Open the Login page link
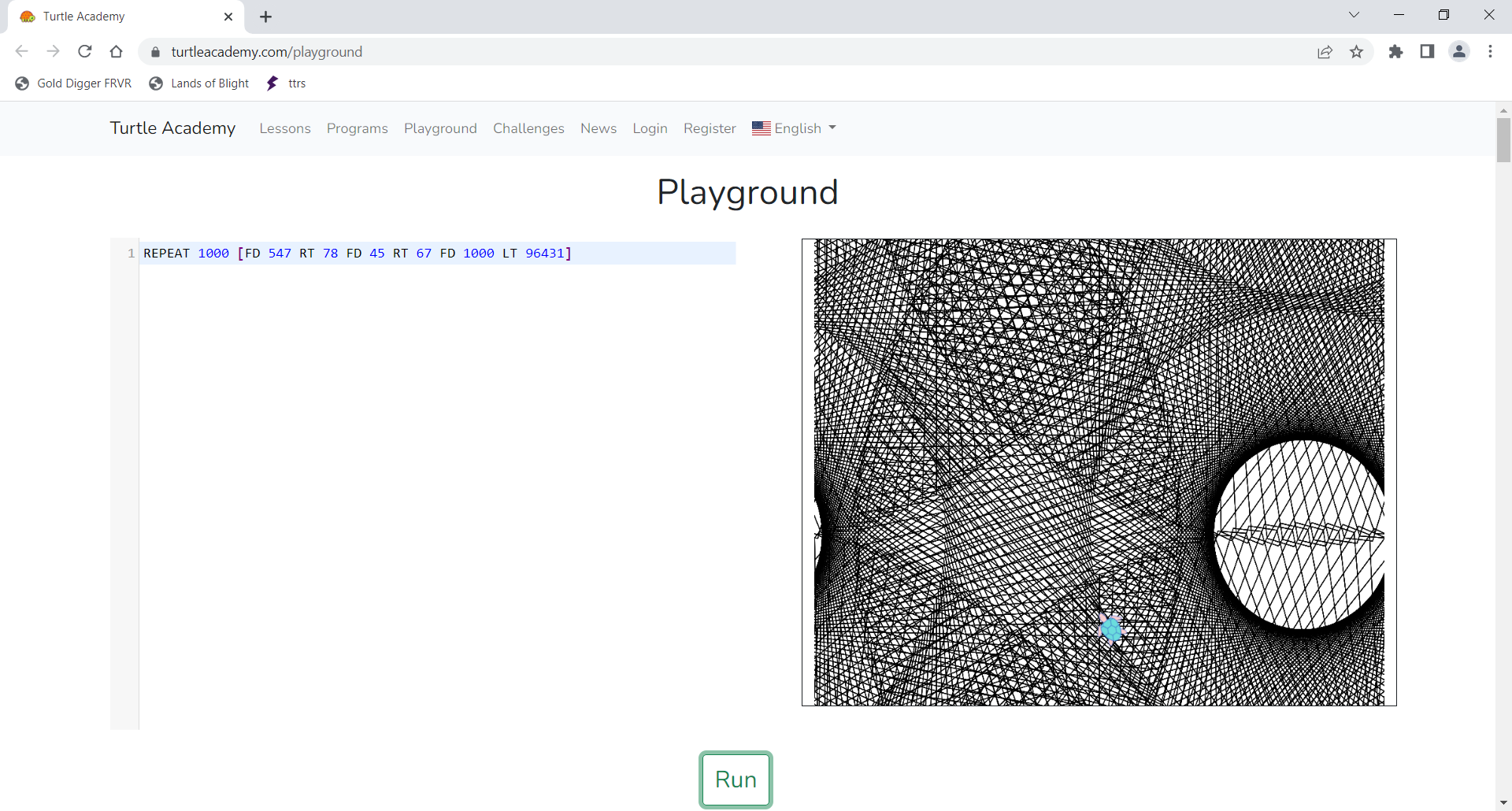The height and width of the screenshot is (811, 1512). (x=650, y=128)
